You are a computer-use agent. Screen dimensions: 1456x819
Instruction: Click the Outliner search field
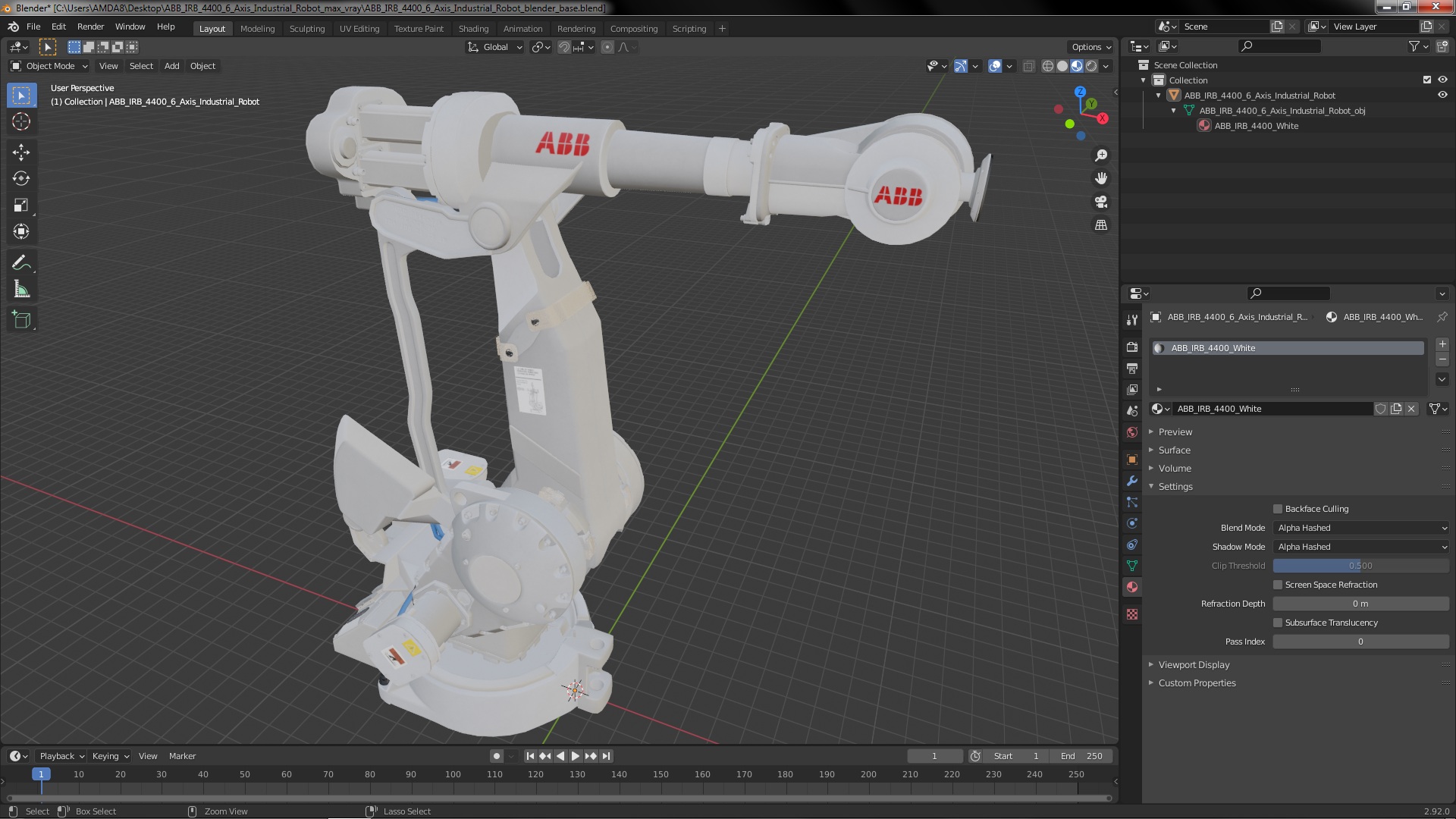pyautogui.click(x=1280, y=46)
